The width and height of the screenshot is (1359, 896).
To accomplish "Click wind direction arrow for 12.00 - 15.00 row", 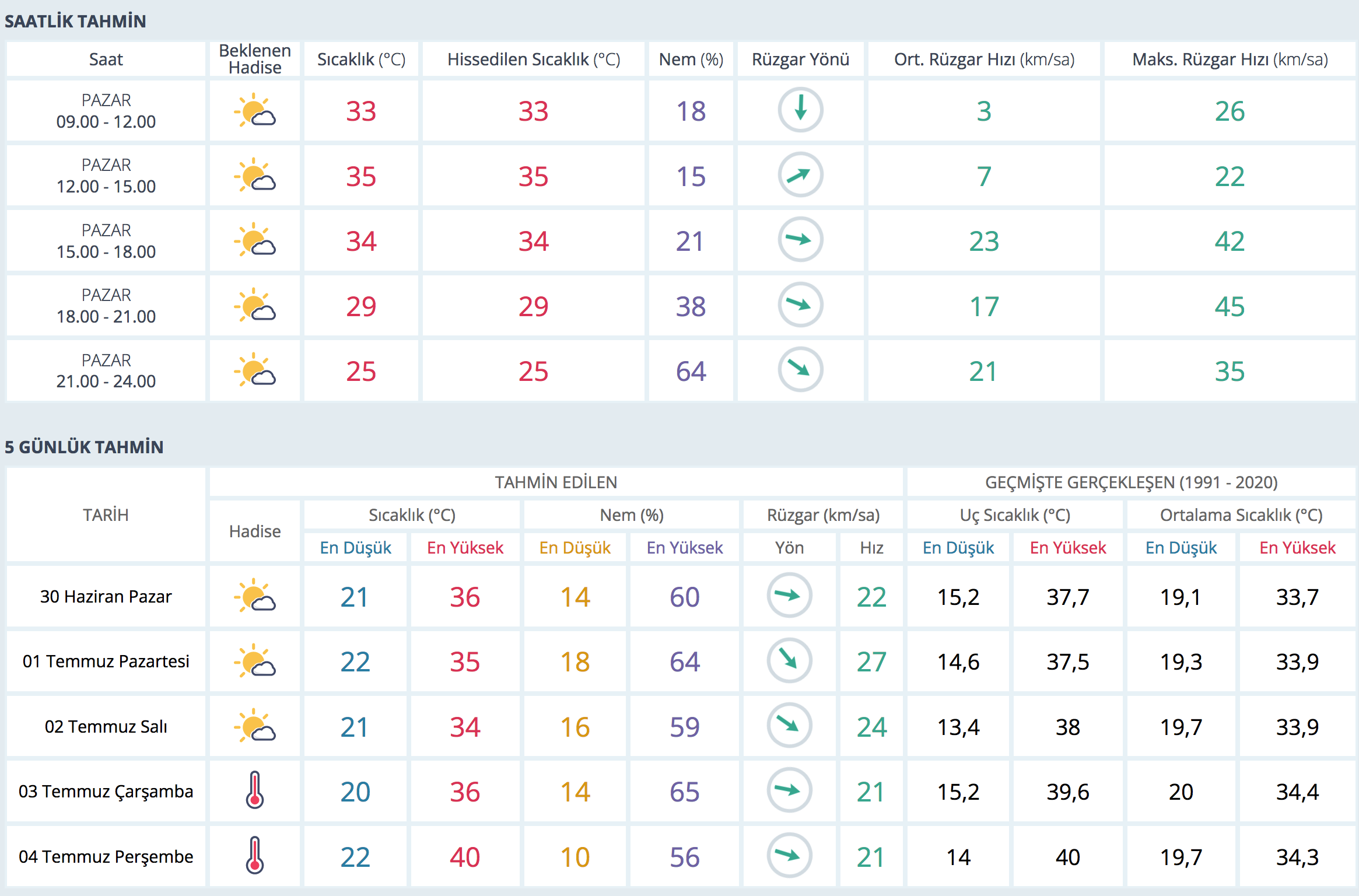I will 800,175.
